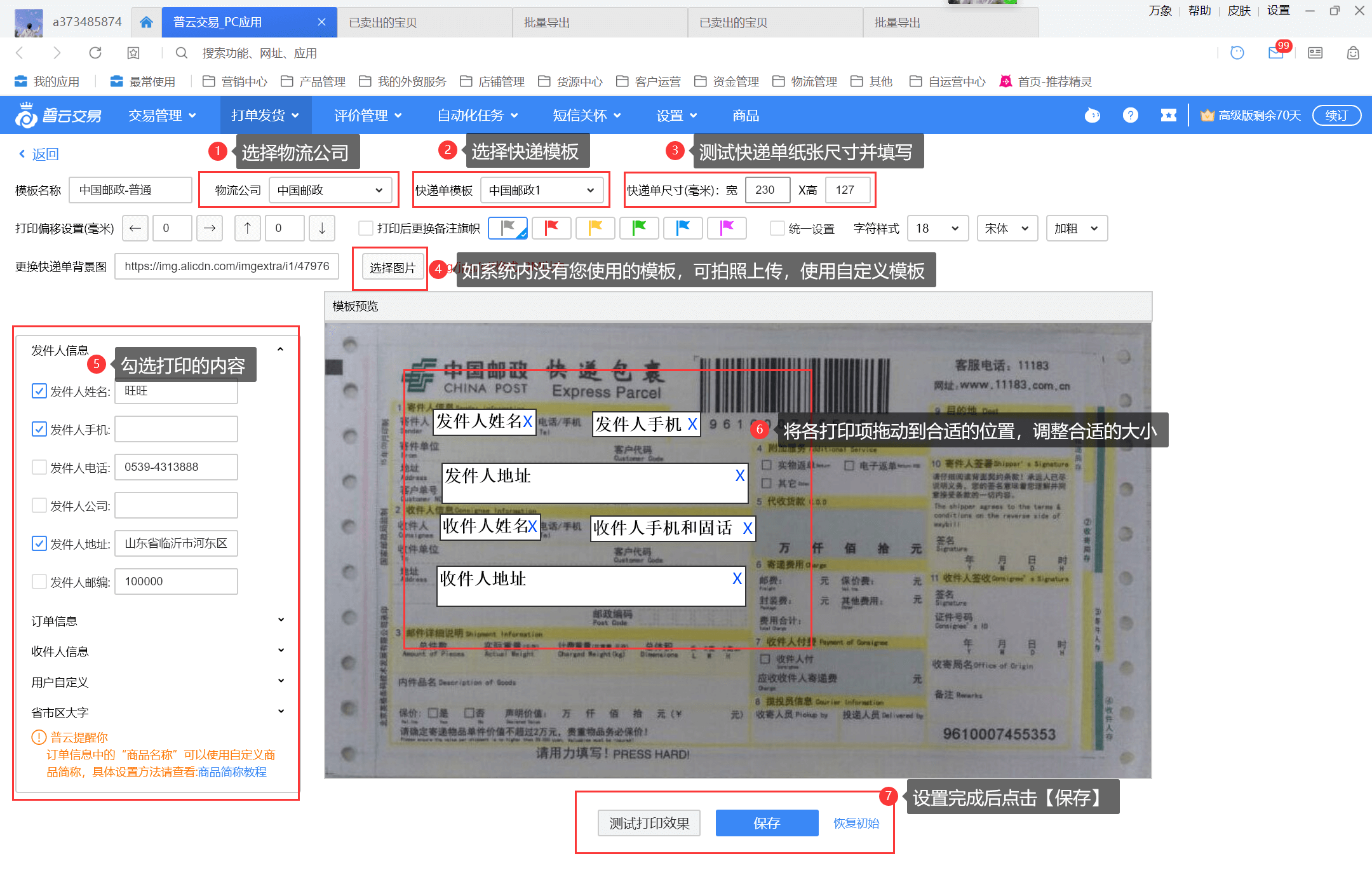
Task: Enable the 发件人电话 checkbox
Action: tap(39, 467)
